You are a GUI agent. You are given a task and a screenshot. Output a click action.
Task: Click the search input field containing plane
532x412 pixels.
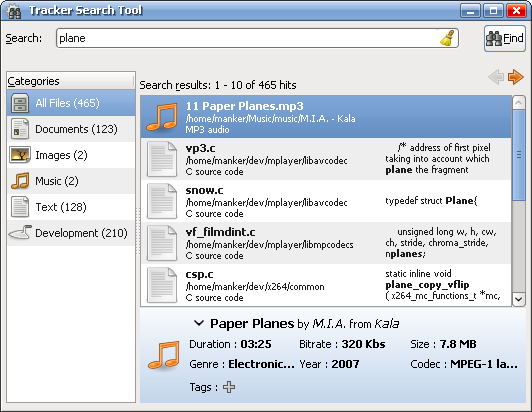[x=257, y=38]
